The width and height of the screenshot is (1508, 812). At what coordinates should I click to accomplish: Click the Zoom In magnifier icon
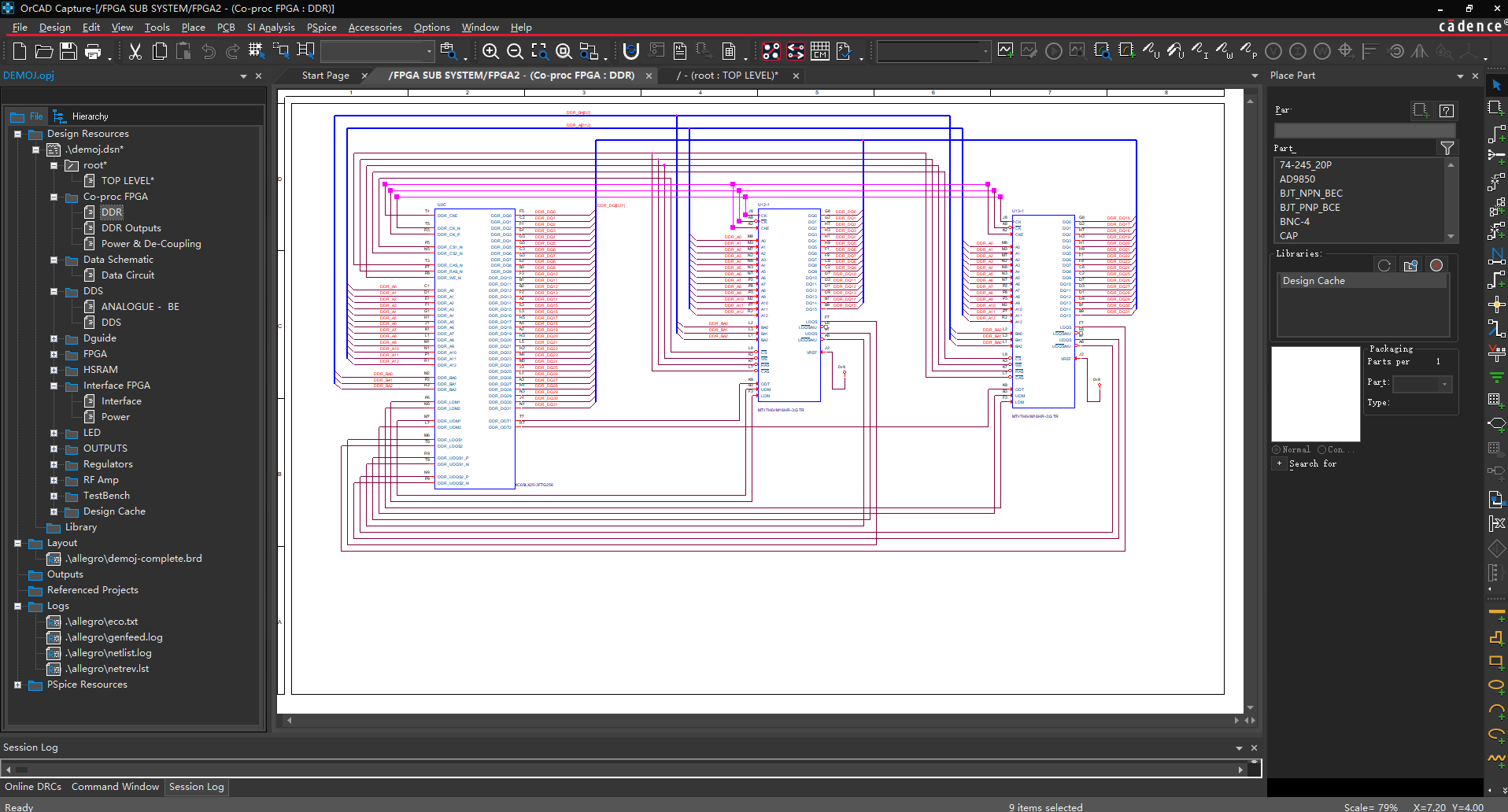point(490,52)
